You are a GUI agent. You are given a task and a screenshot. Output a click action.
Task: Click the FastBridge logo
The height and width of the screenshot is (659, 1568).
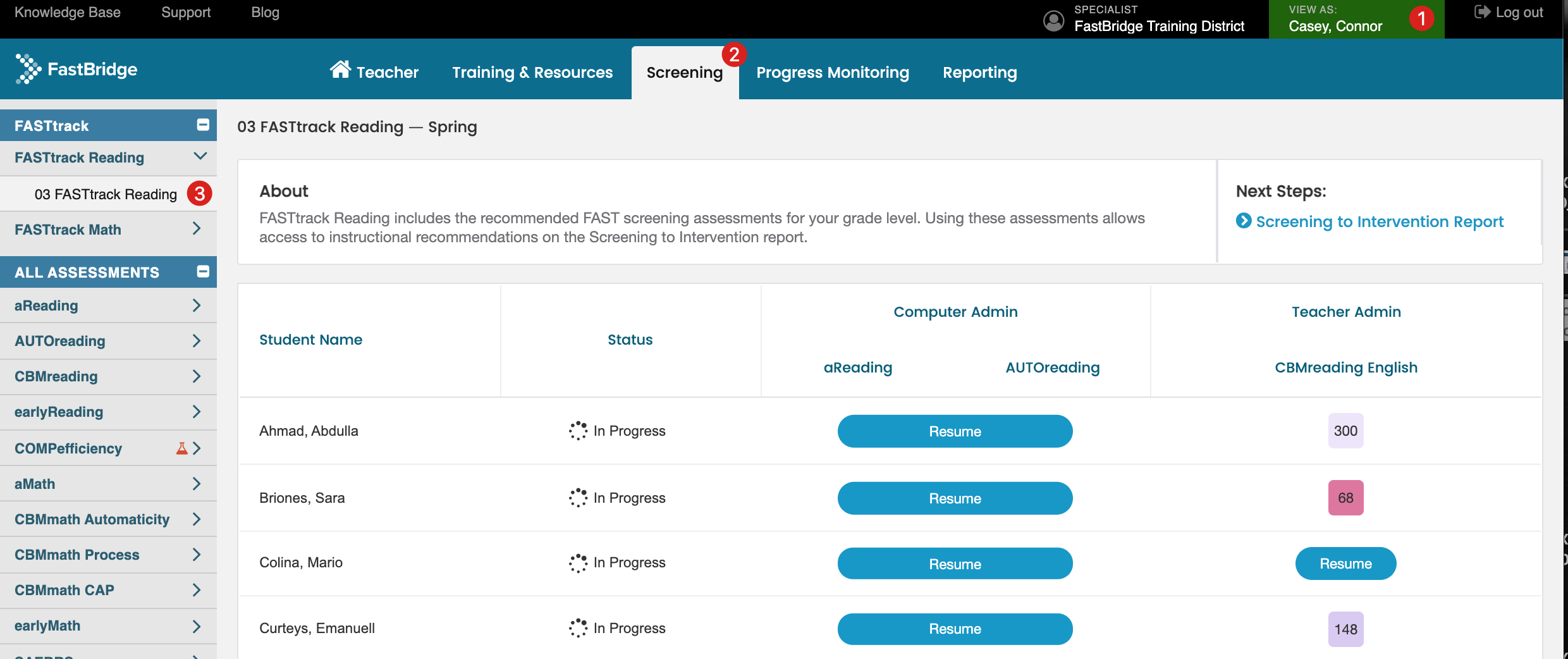click(76, 69)
